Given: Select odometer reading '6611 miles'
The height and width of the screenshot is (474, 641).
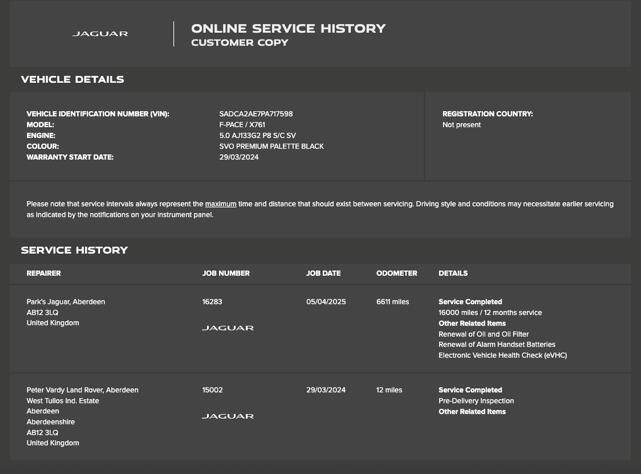Looking at the screenshot, I should [x=392, y=302].
